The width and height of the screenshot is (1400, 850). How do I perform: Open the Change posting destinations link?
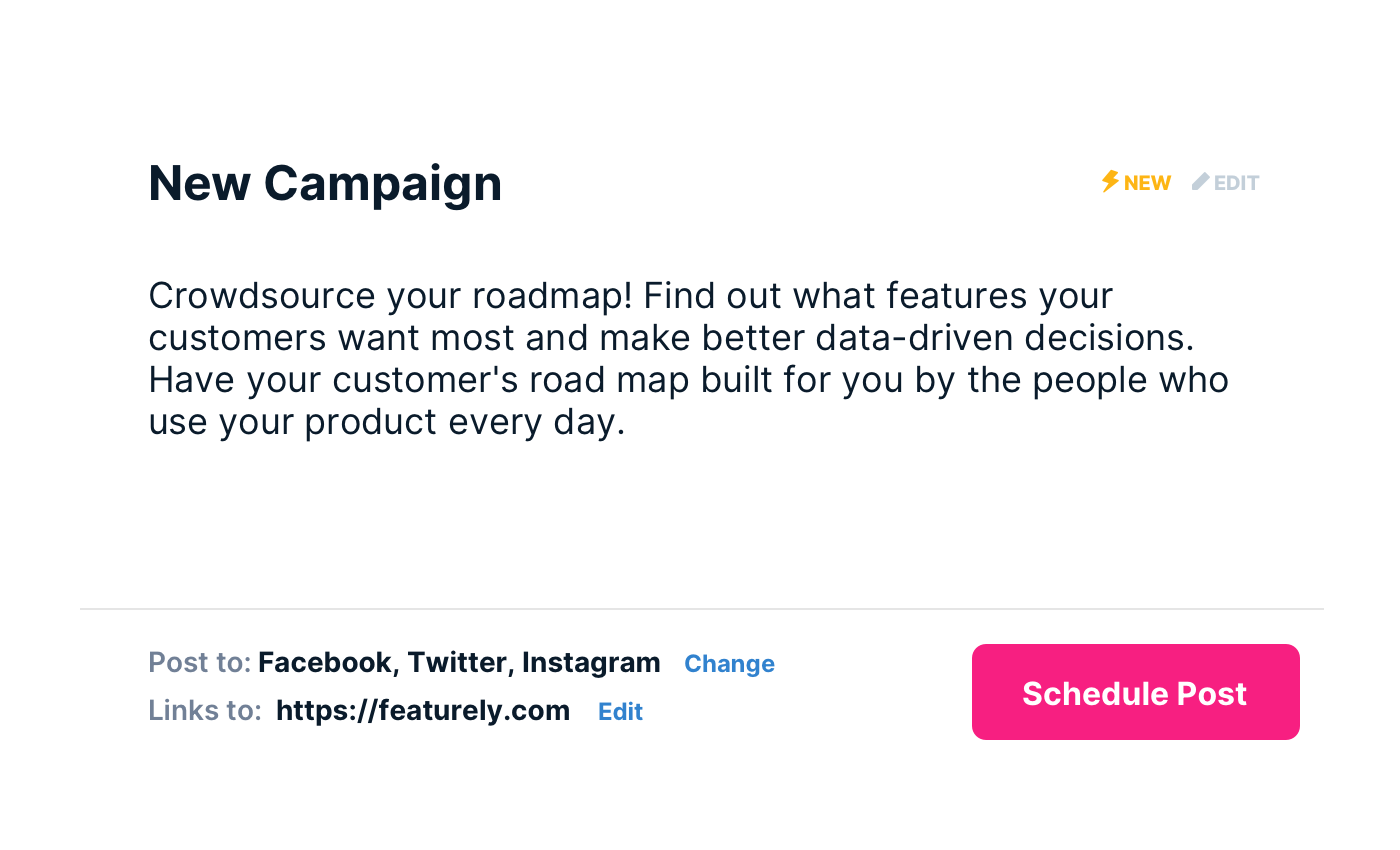729,663
